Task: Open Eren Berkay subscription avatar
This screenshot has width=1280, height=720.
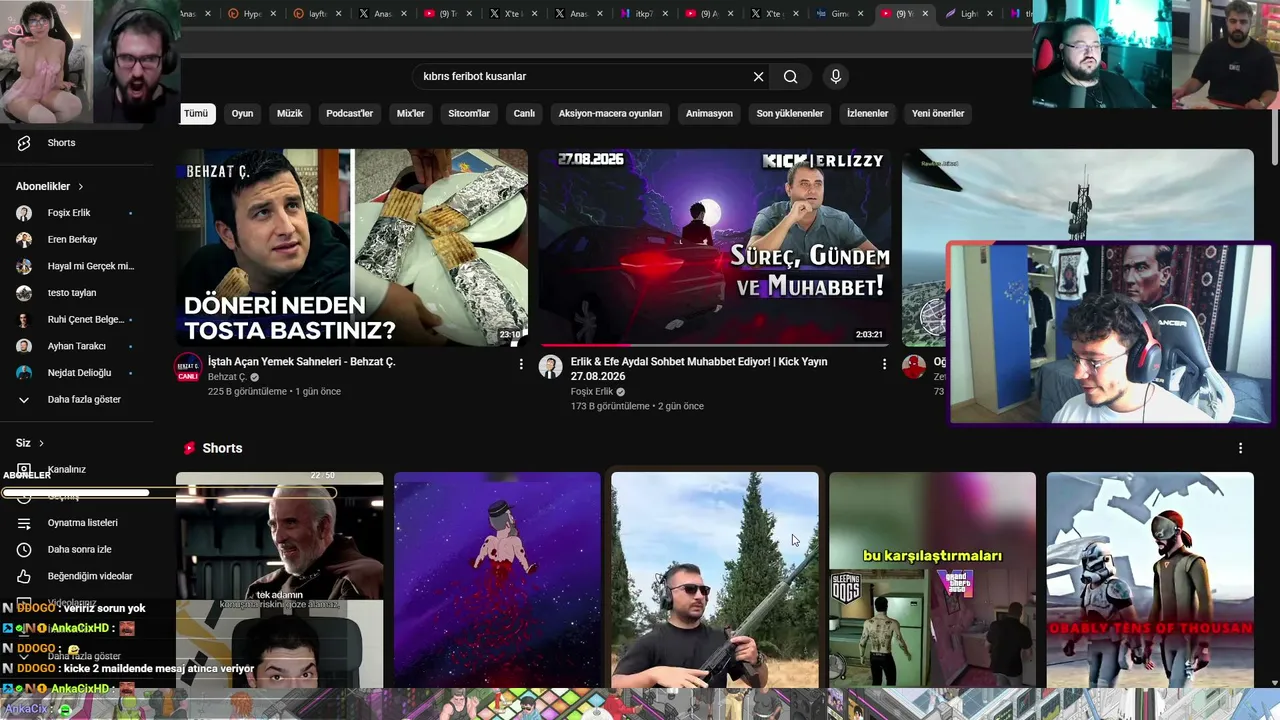Action: tap(24, 240)
